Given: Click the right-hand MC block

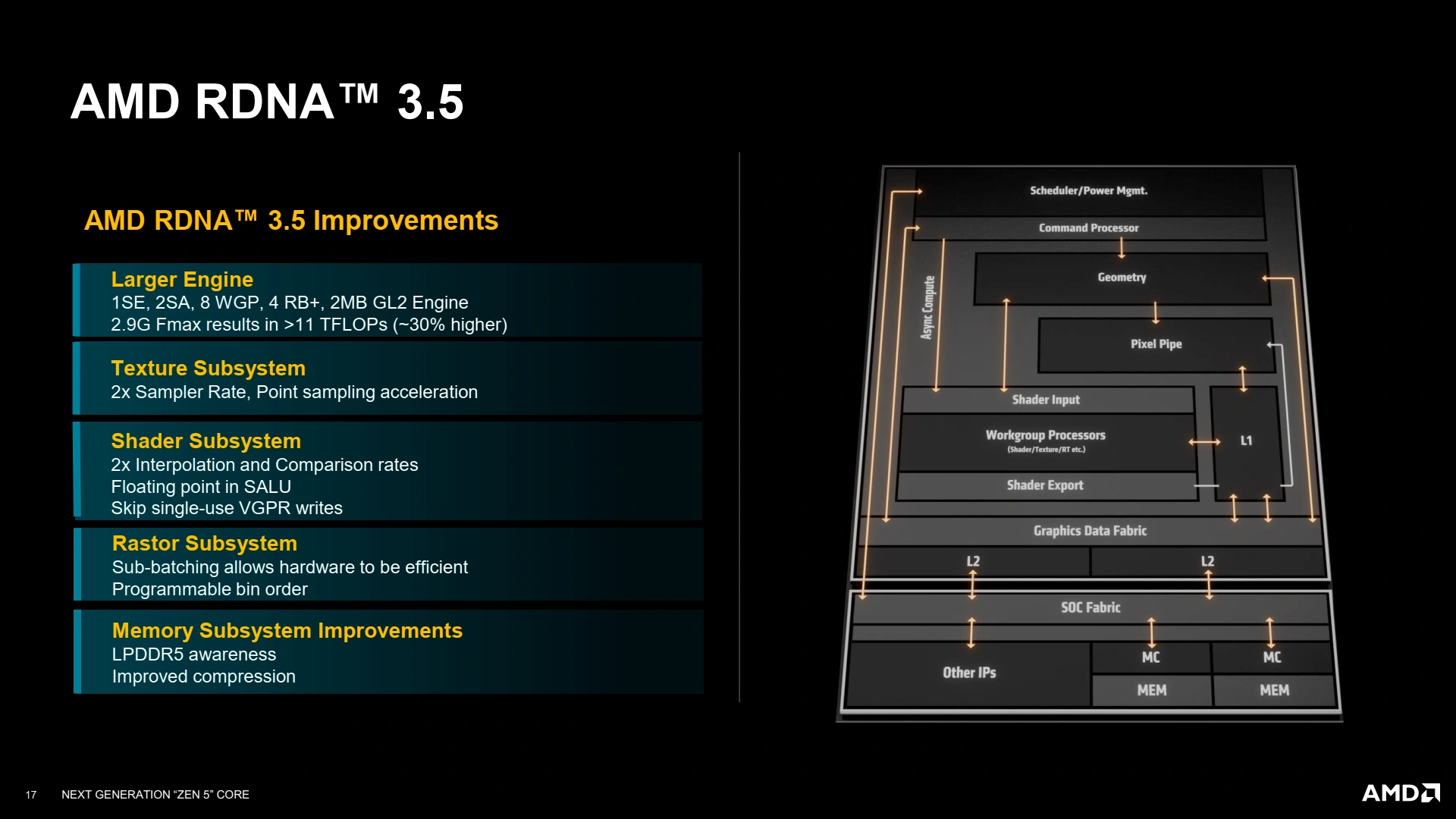Looking at the screenshot, I should 1272,657.
